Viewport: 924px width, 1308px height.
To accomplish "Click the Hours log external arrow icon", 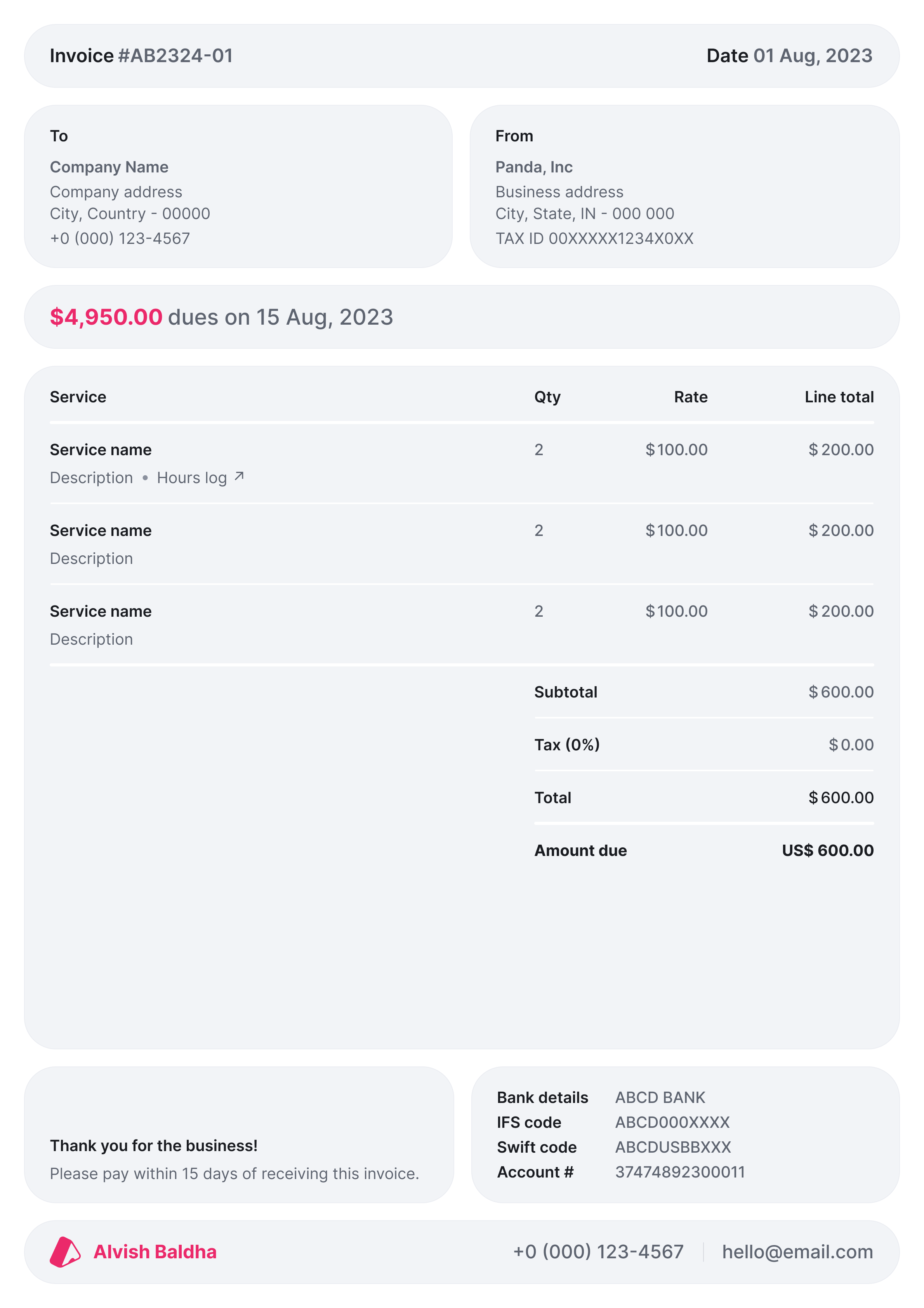I will pos(239,476).
